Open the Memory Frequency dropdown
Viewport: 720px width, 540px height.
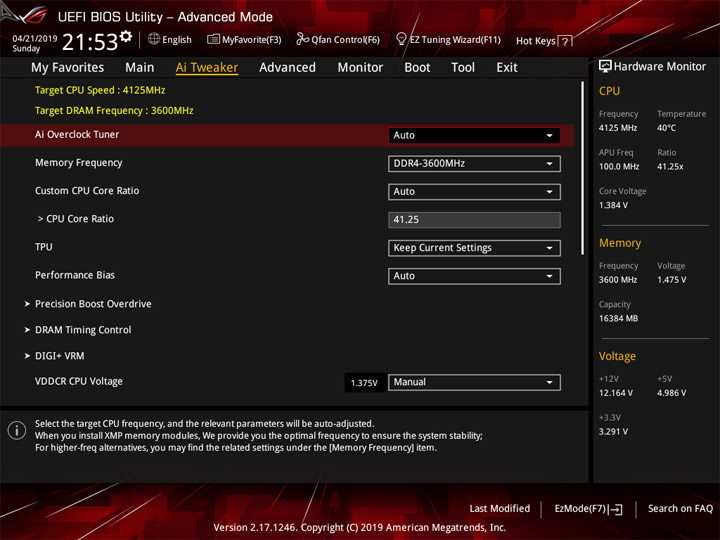tap(474, 163)
